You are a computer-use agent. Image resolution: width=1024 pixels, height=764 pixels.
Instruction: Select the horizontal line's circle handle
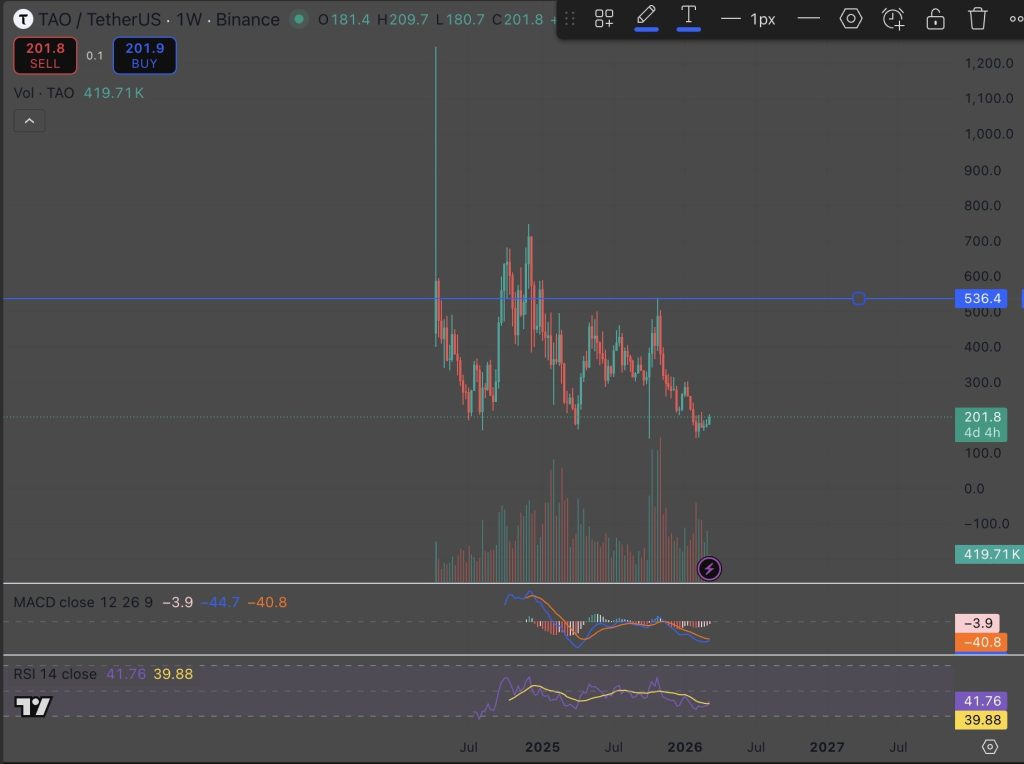pos(858,299)
